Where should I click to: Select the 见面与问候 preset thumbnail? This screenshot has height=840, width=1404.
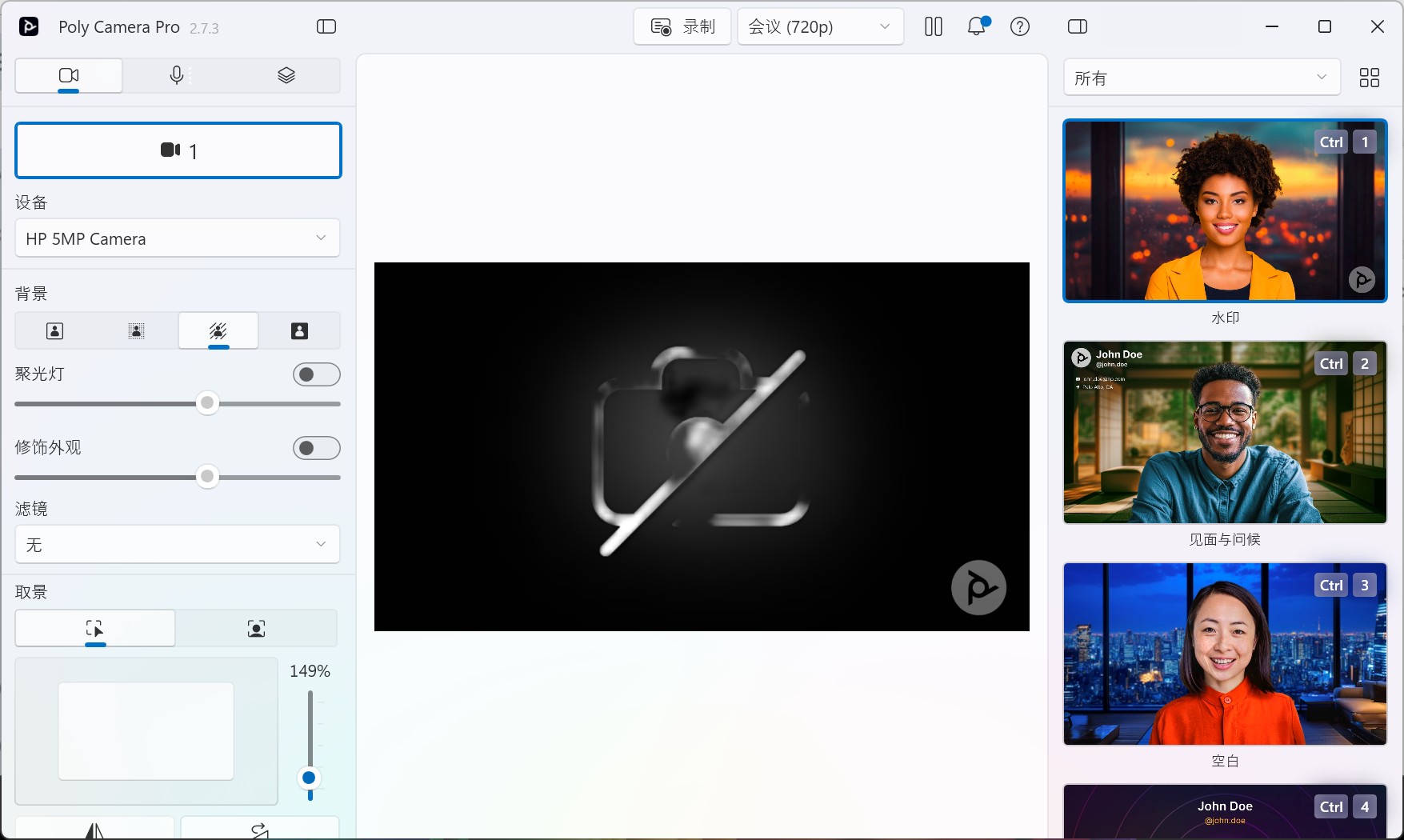pos(1225,433)
